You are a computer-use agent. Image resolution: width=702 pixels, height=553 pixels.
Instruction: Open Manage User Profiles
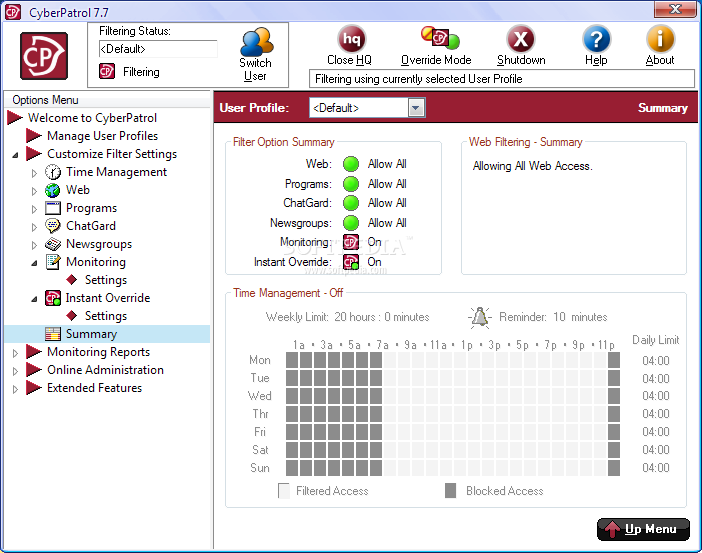click(x=102, y=136)
